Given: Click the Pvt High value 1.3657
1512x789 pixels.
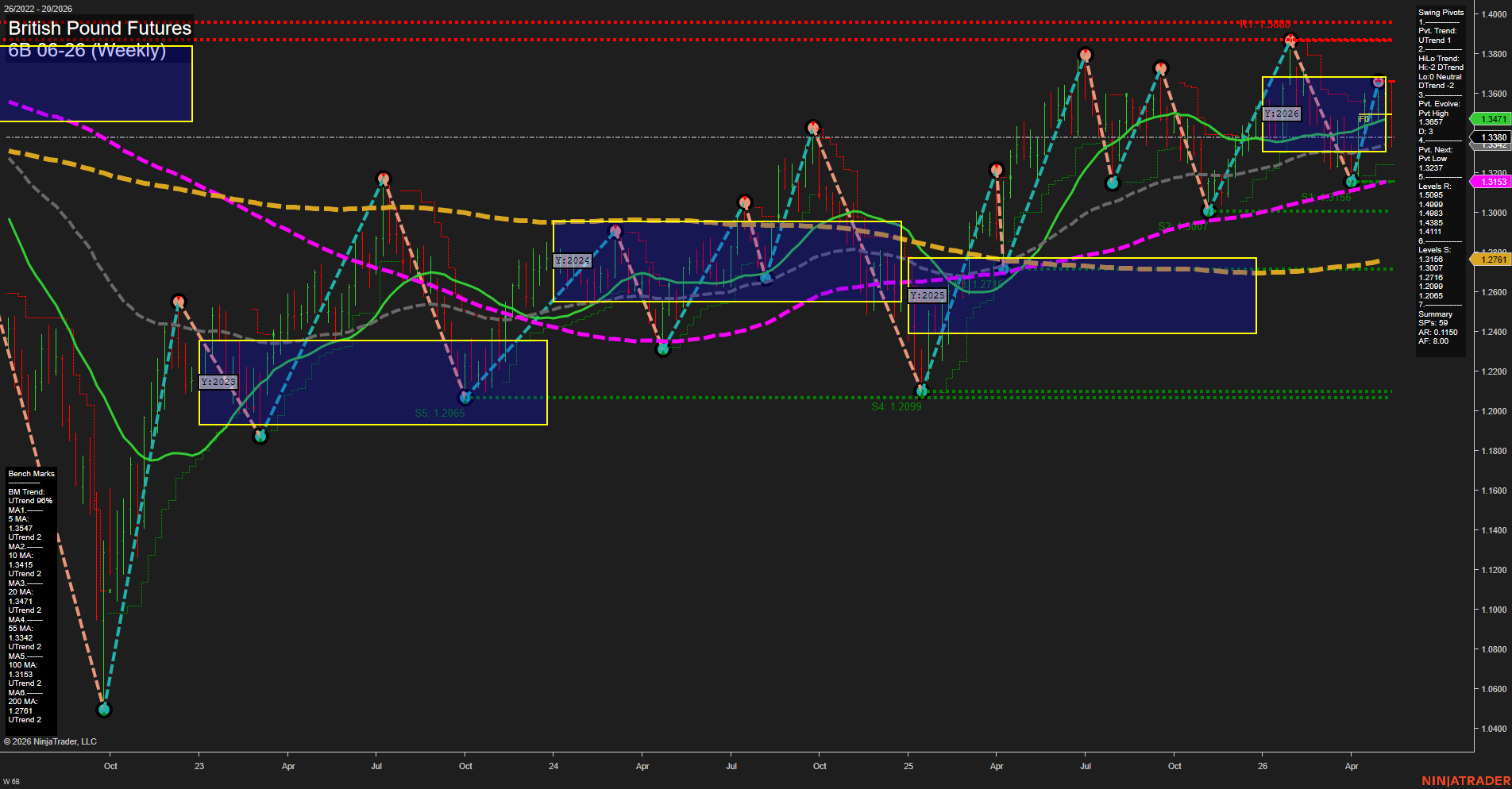Looking at the screenshot, I should 1430,122.
